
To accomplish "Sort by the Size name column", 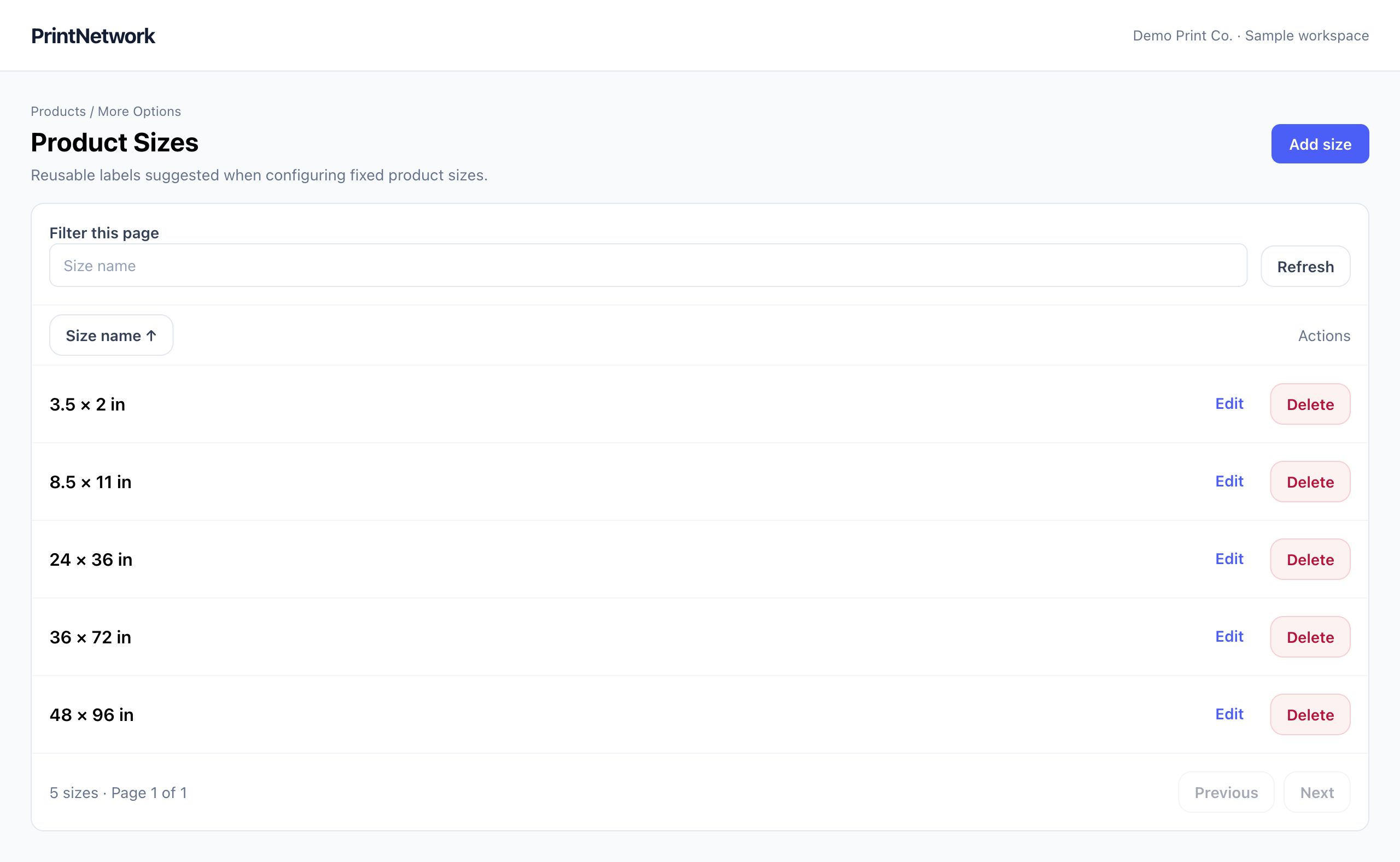I will click(x=111, y=335).
